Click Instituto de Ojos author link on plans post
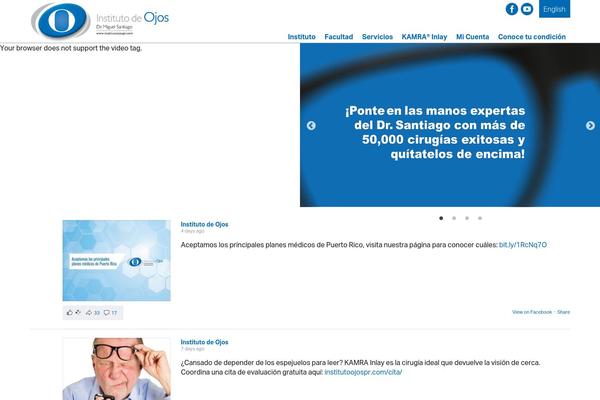Screen dimensions: 600x400 click(204, 224)
